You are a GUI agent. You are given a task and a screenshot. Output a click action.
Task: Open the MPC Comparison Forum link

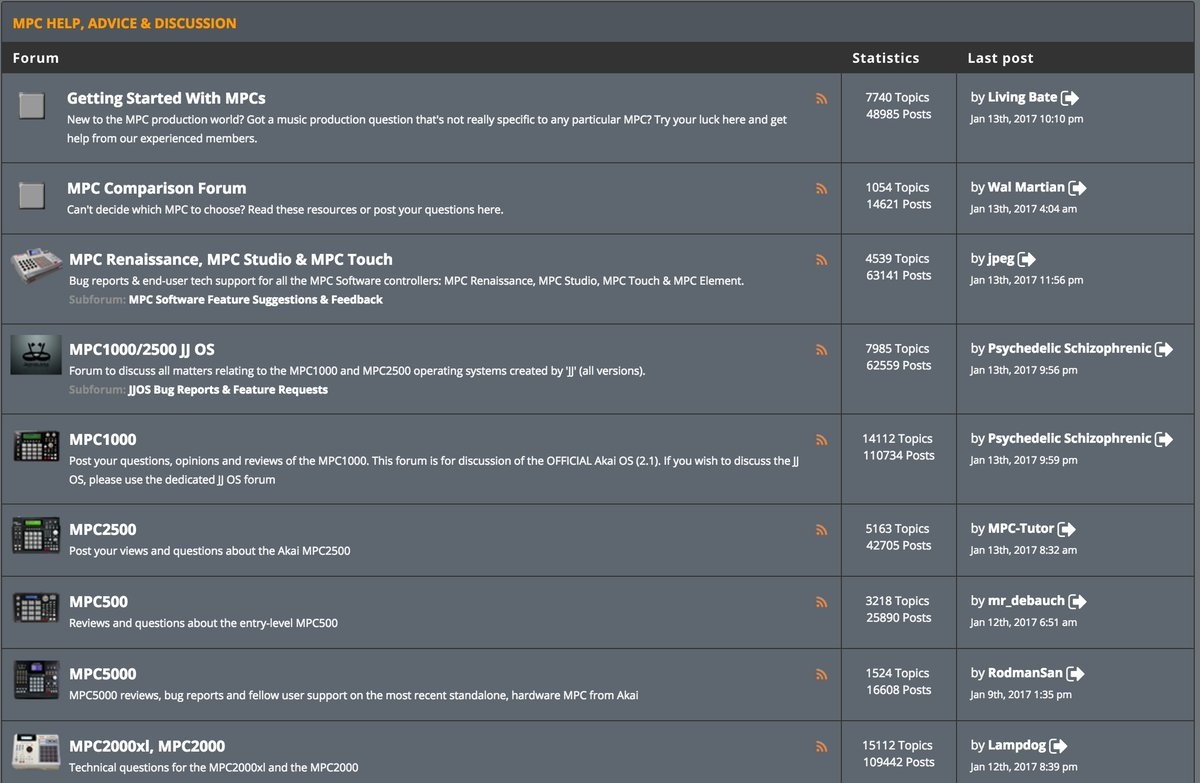click(x=156, y=188)
